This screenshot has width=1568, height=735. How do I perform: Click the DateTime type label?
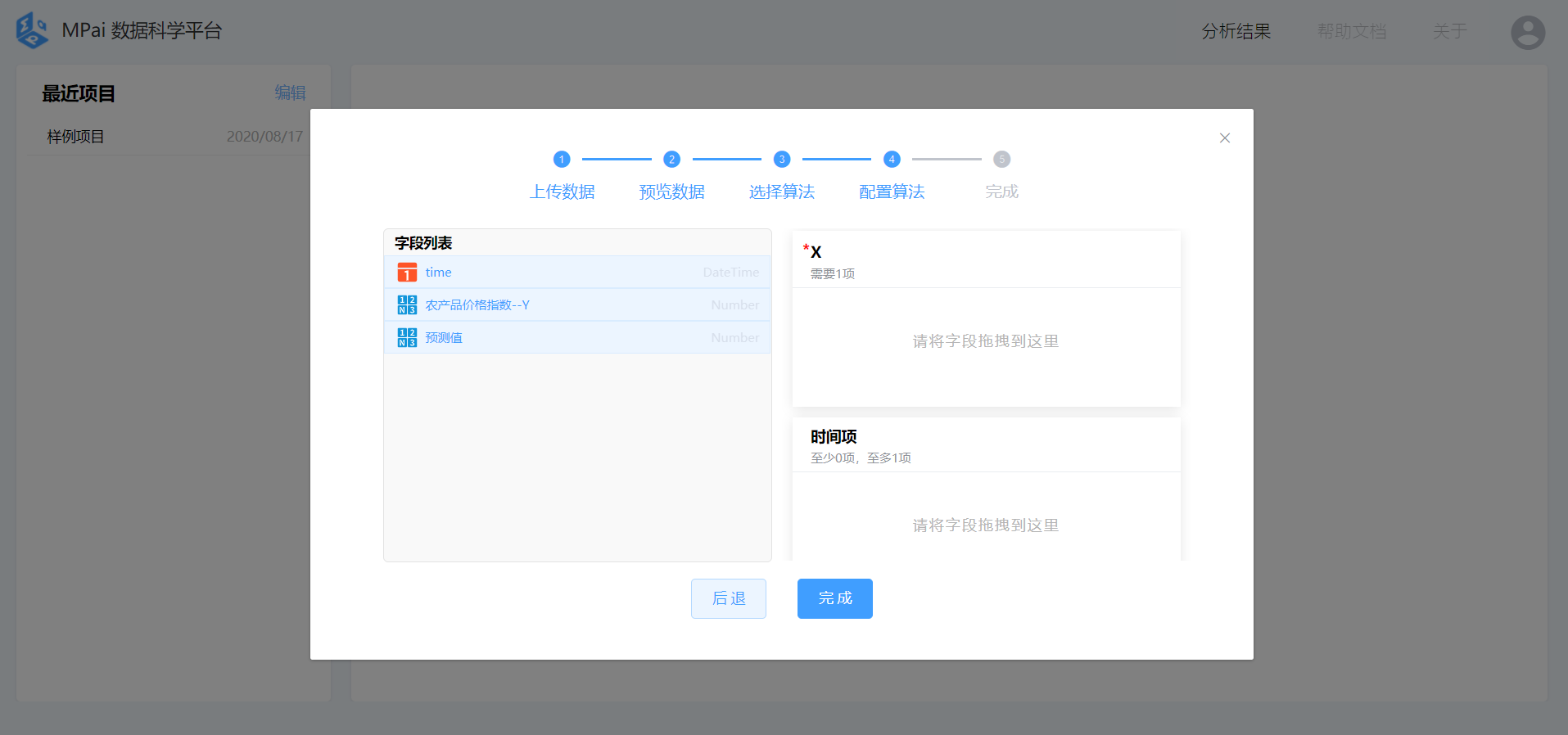click(731, 273)
